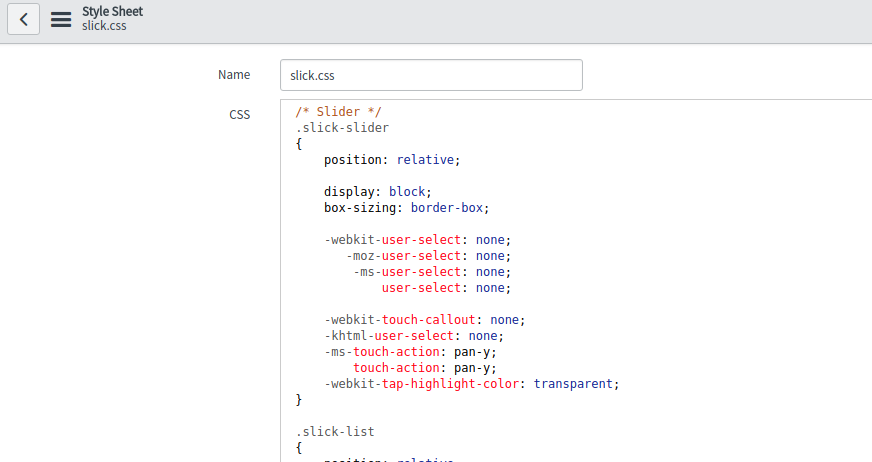Image resolution: width=872 pixels, height=462 pixels.
Task: Click the -webkit-user-select: none line
Action: [x=417, y=240]
